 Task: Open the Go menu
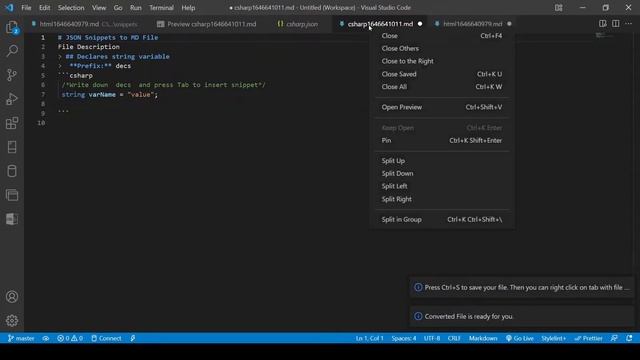pos(118,8)
